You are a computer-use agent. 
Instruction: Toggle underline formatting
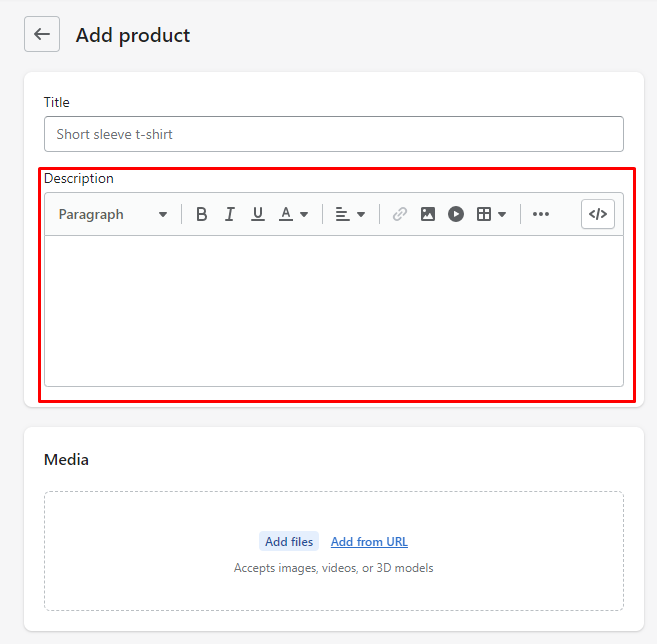pyautogui.click(x=258, y=215)
